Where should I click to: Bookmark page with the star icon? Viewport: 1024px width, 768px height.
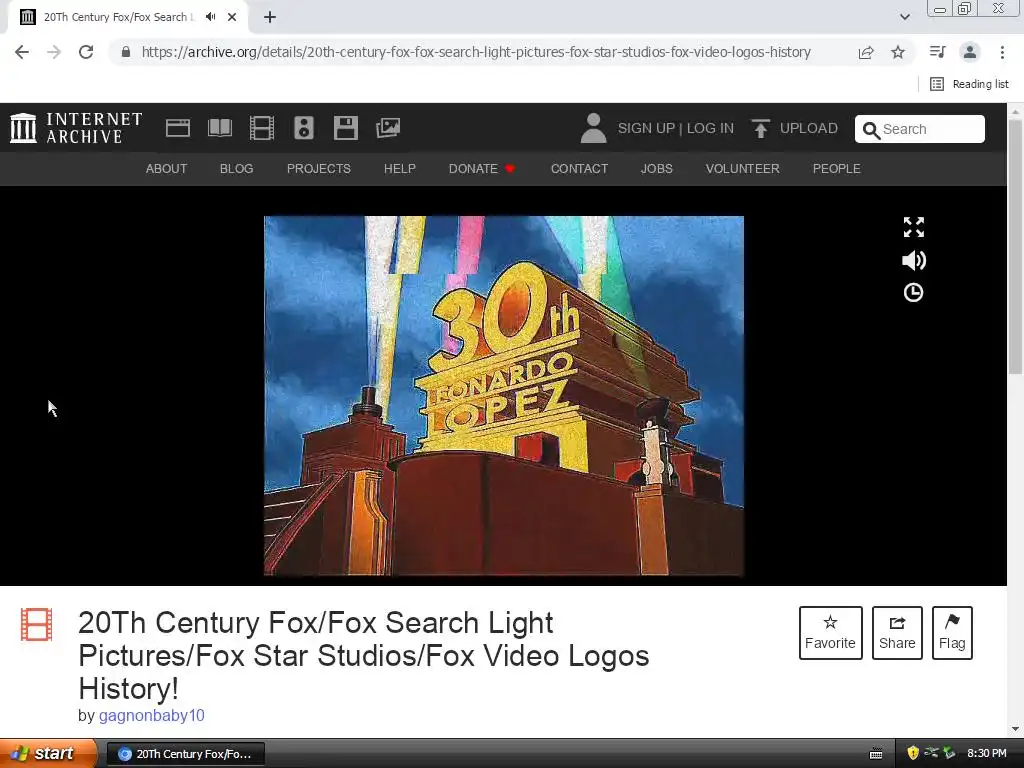coord(898,52)
